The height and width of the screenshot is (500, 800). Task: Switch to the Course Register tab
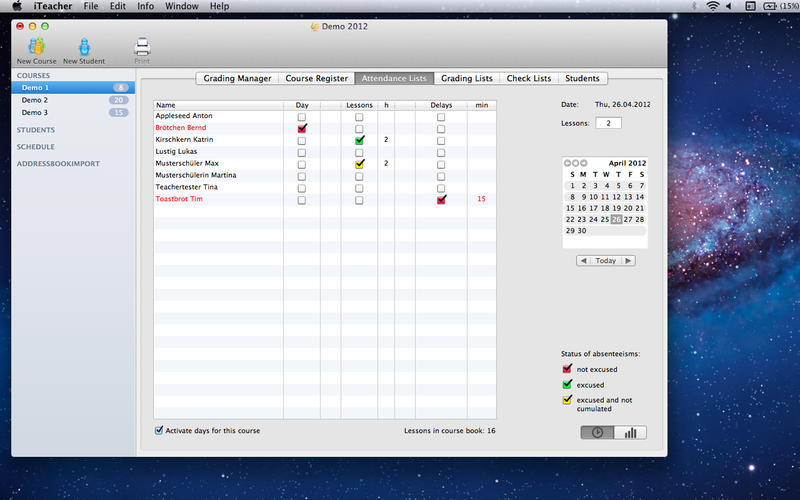point(316,78)
